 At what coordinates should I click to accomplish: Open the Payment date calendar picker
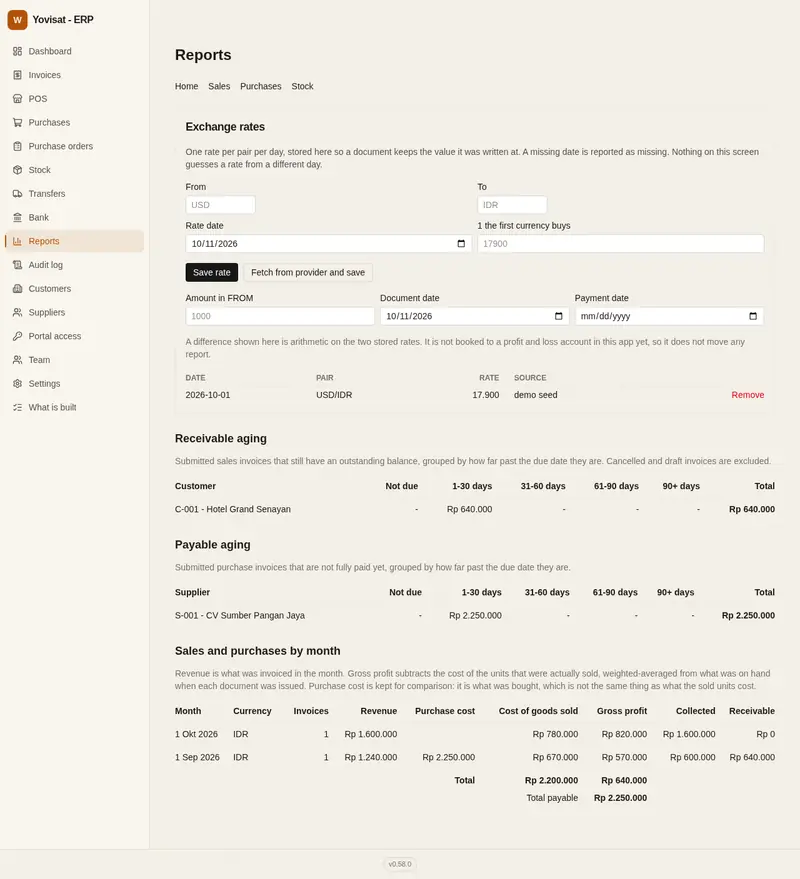click(753, 316)
